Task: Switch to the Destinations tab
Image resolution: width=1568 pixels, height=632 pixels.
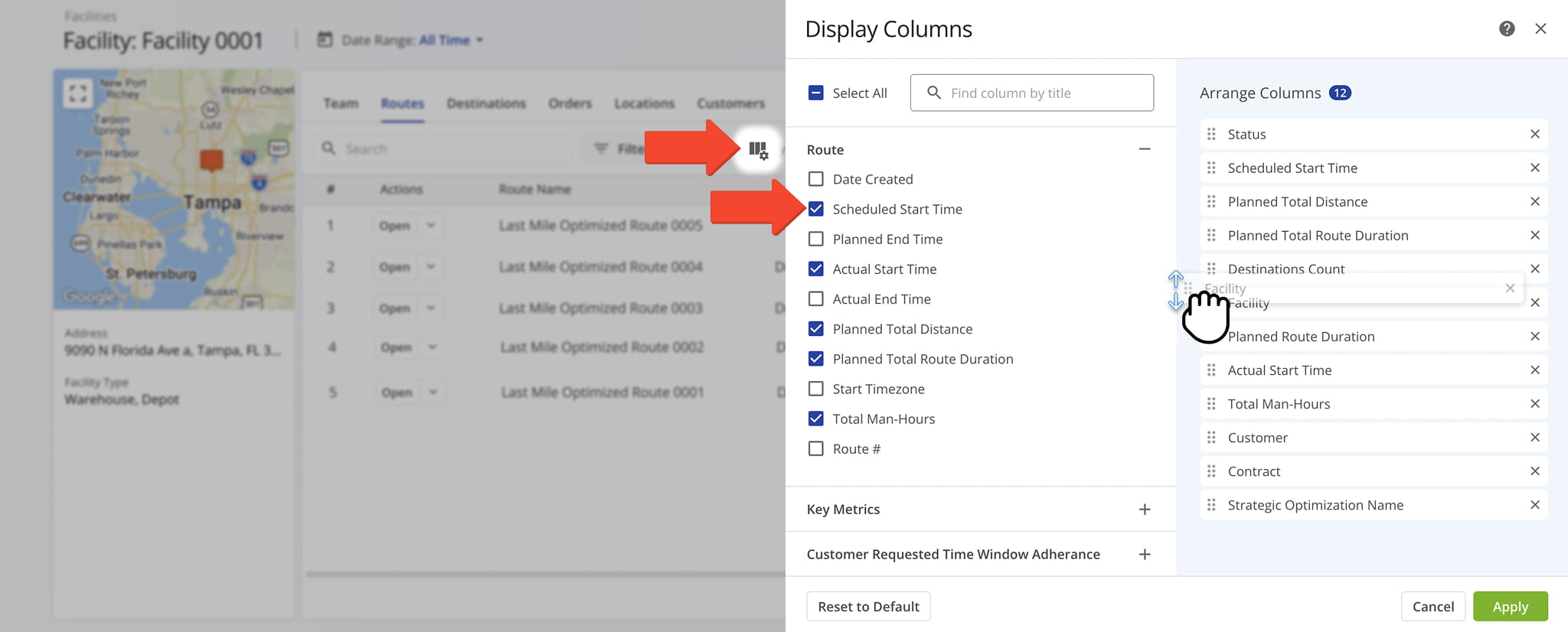Action: [486, 103]
